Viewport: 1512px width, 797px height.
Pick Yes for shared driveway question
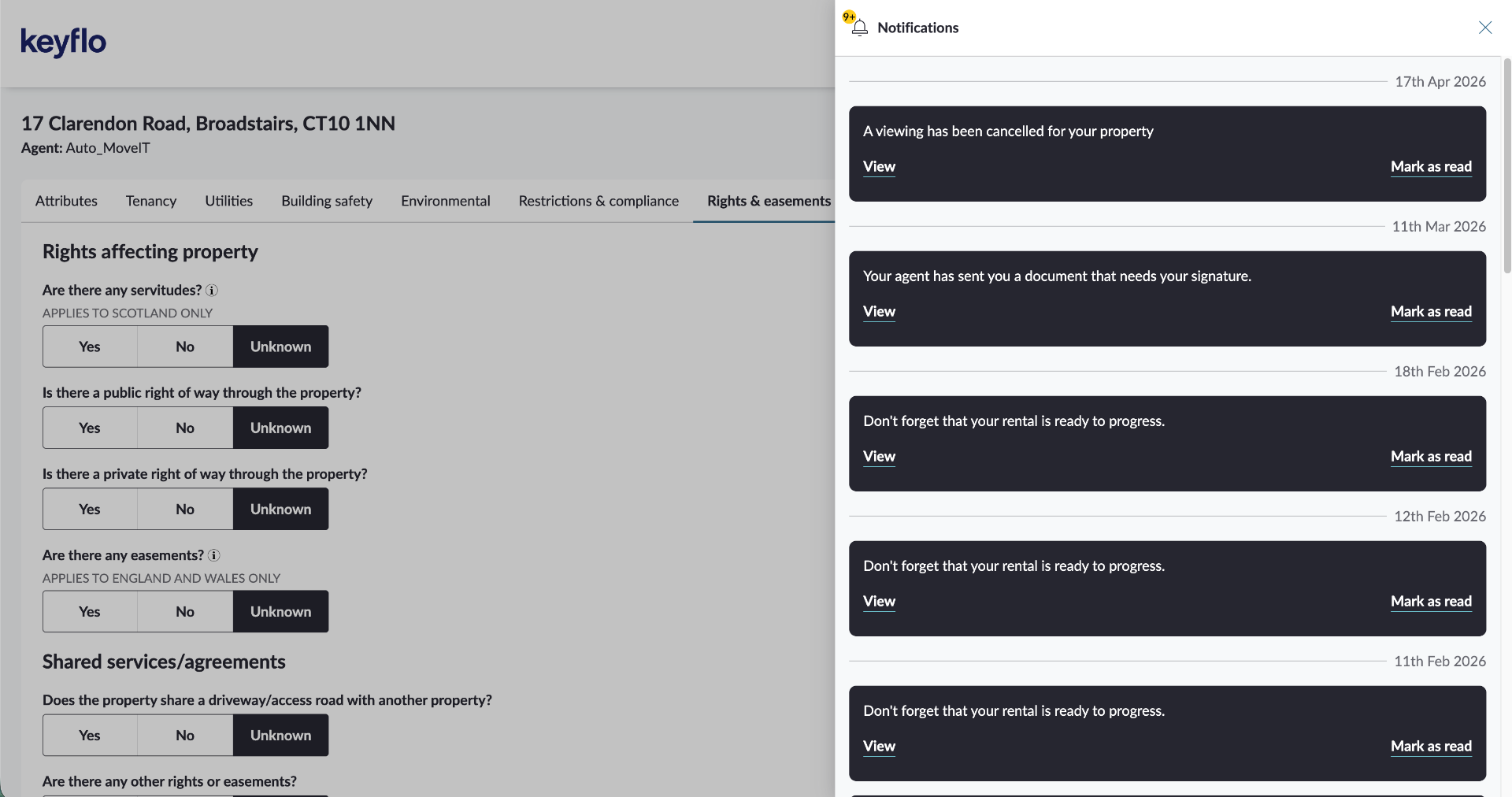(90, 735)
